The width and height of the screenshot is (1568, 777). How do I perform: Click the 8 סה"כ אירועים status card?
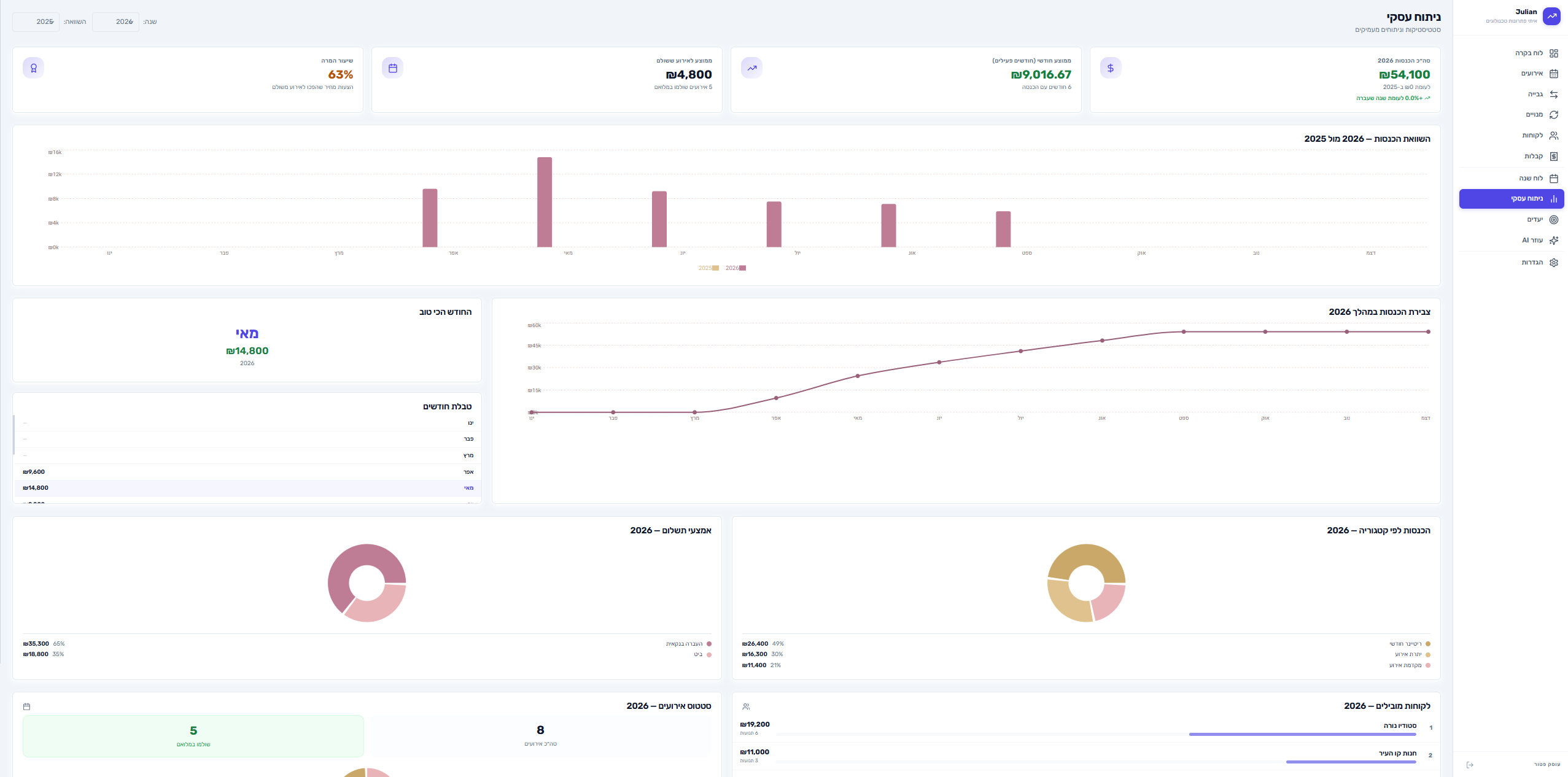point(540,736)
